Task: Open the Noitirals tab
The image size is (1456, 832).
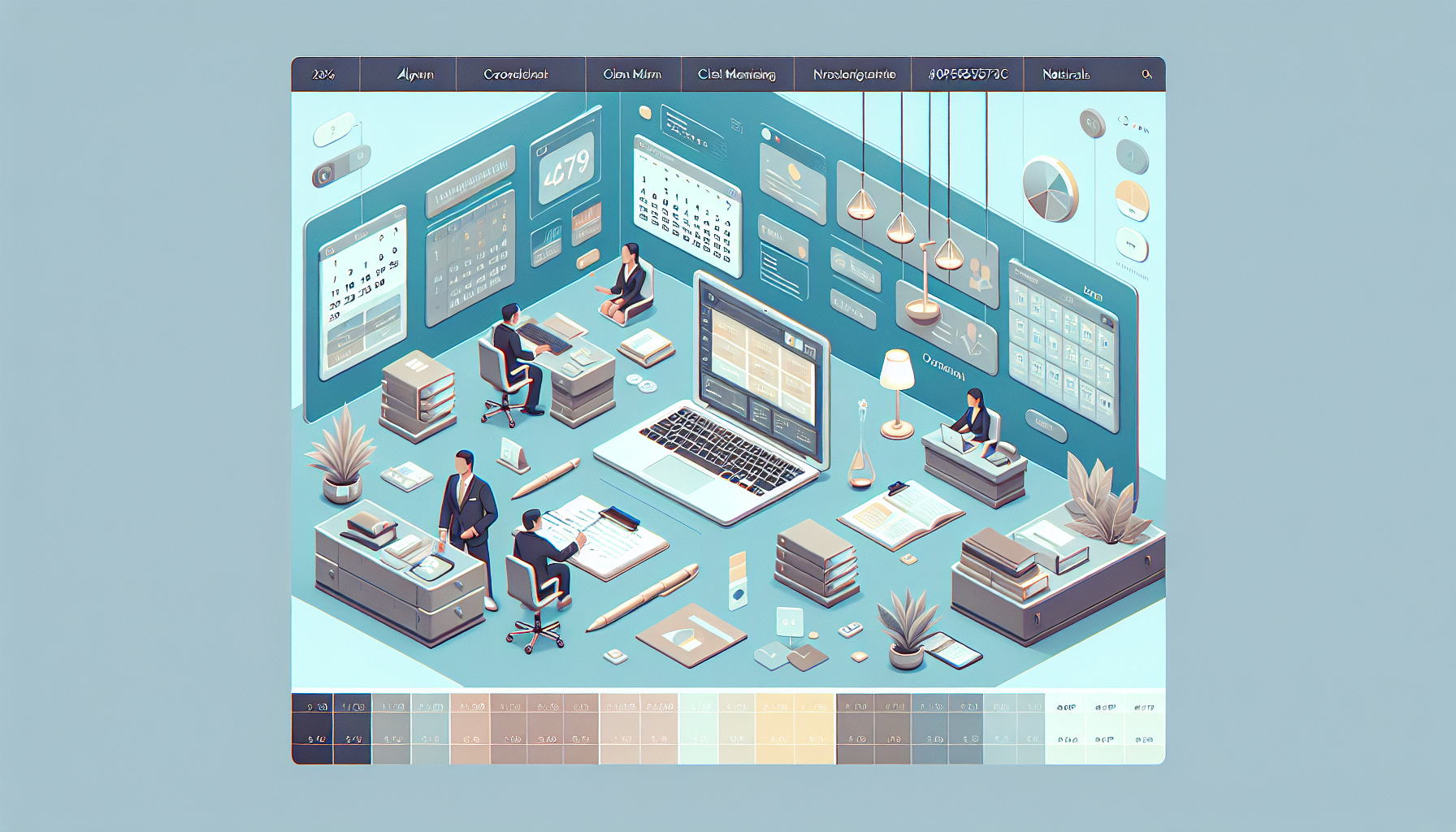Action: click(x=1066, y=74)
